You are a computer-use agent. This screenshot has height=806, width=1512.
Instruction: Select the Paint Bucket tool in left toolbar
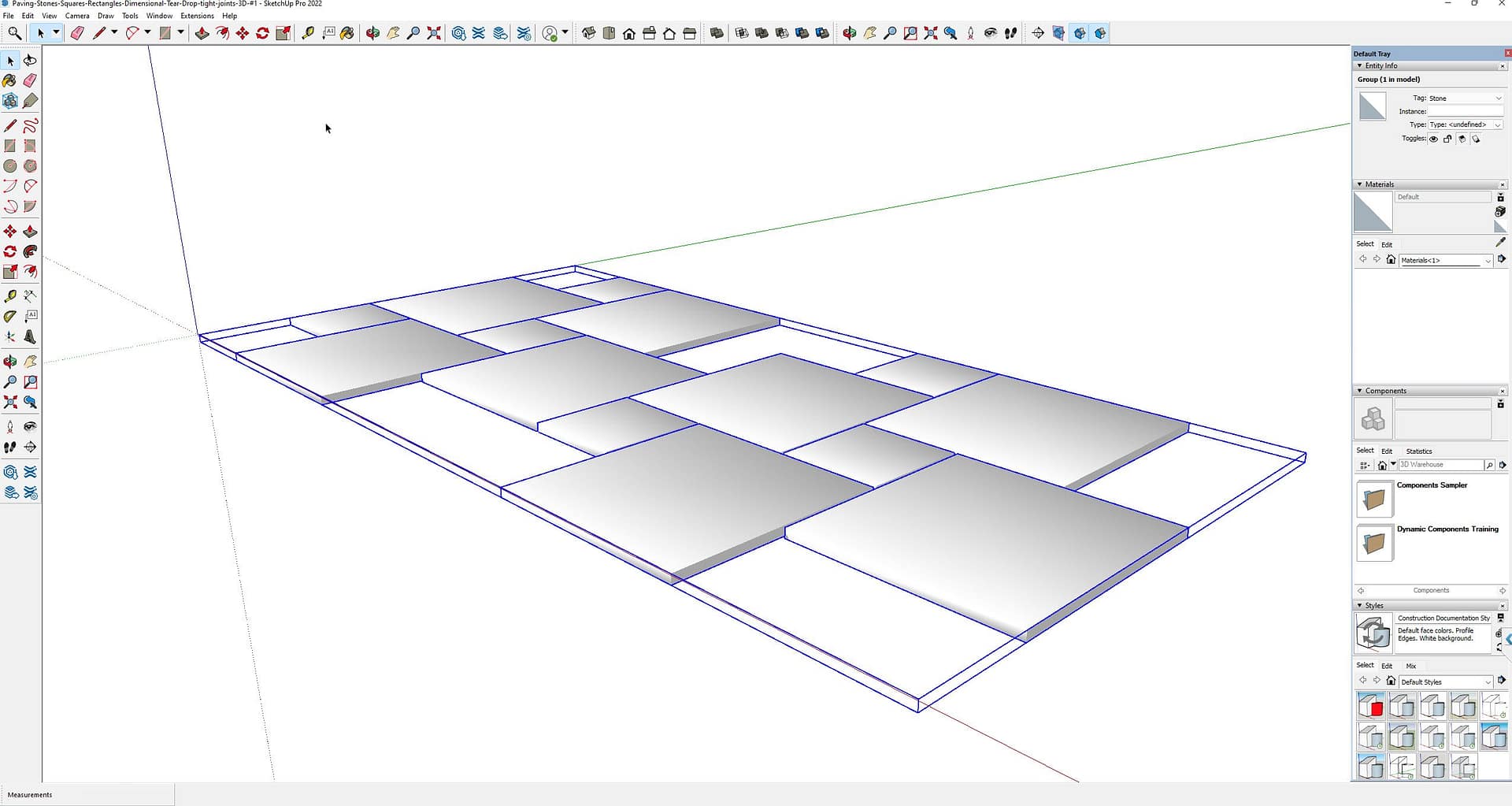[9, 80]
